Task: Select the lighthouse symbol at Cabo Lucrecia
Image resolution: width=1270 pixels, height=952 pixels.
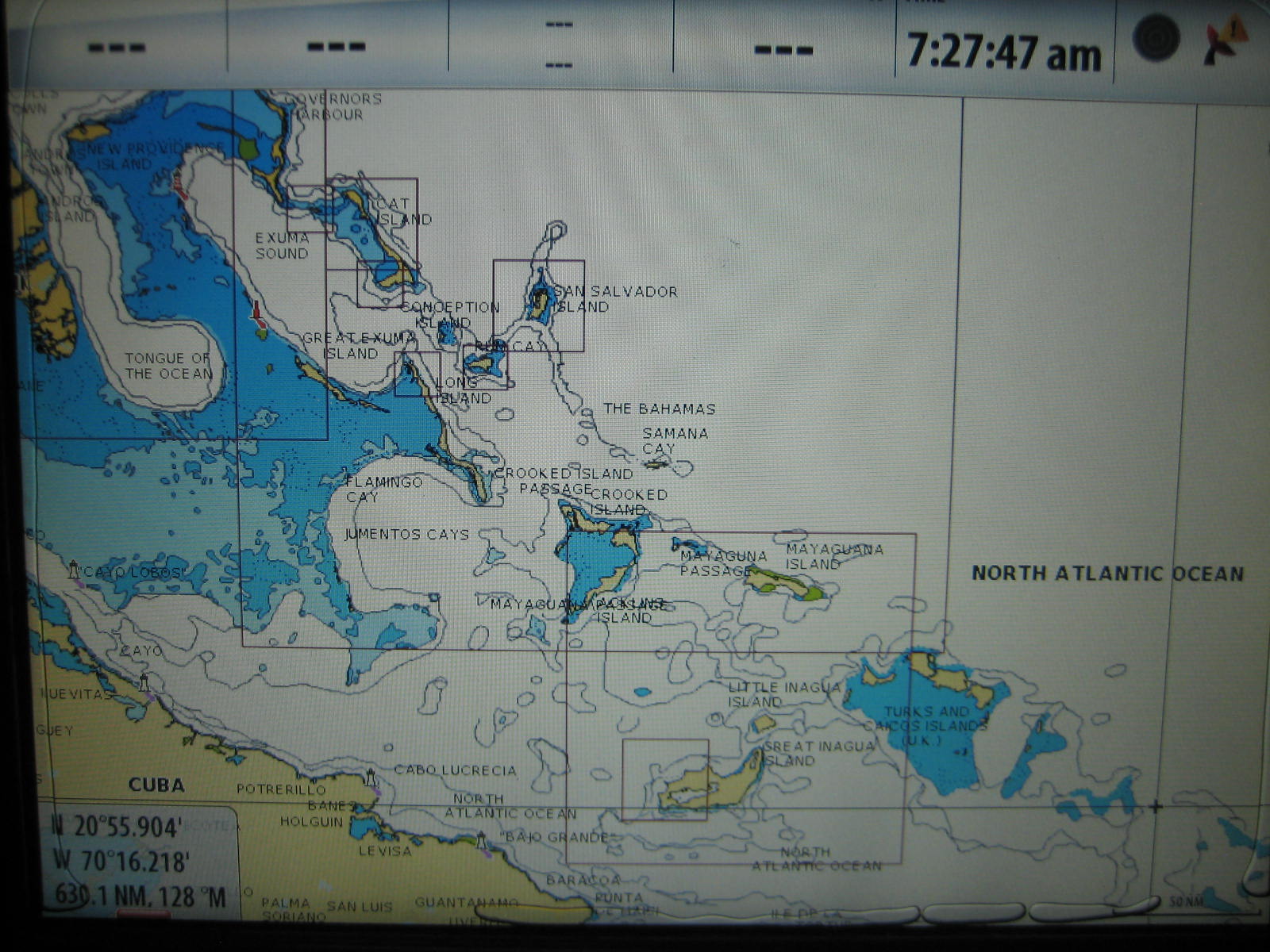Action: 371,777
